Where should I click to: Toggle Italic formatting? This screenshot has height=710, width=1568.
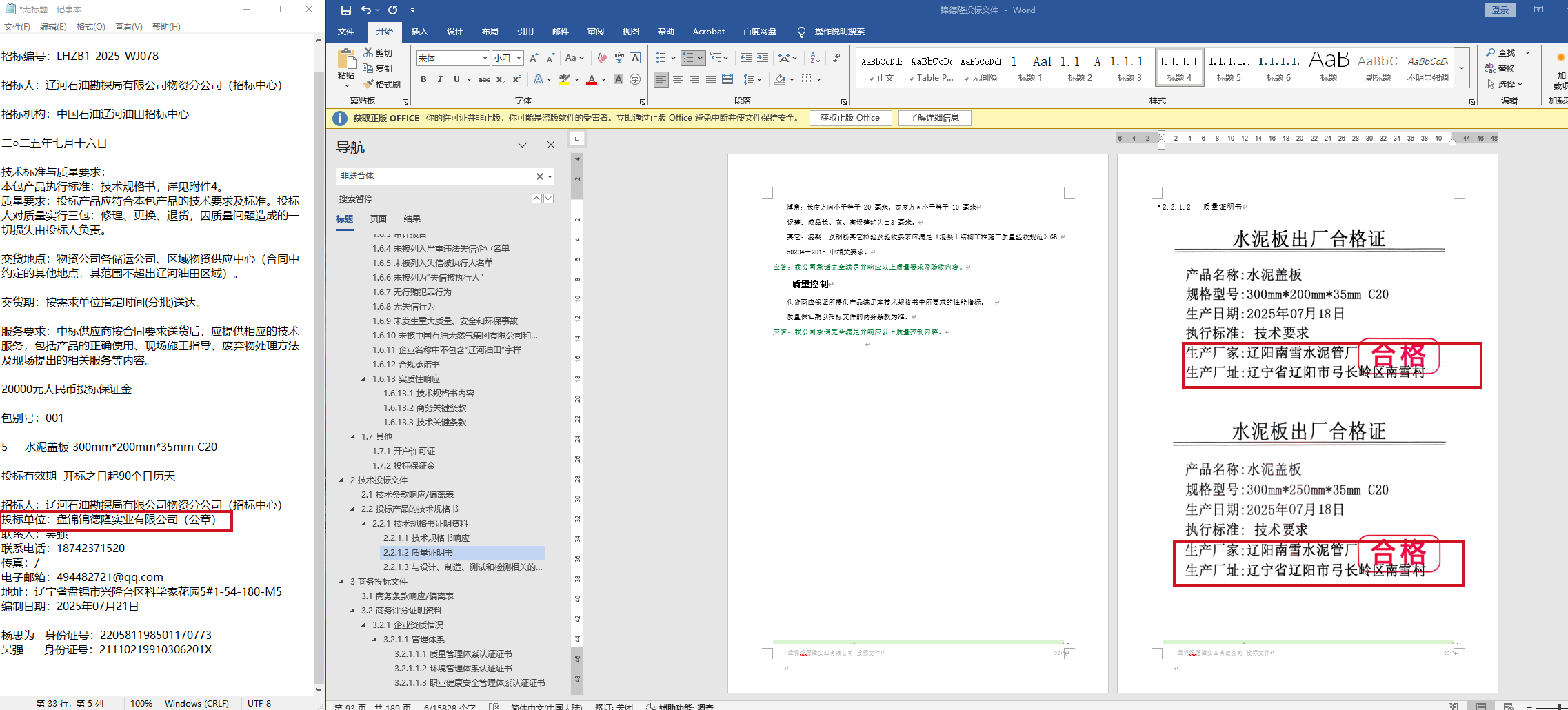pyautogui.click(x=440, y=80)
